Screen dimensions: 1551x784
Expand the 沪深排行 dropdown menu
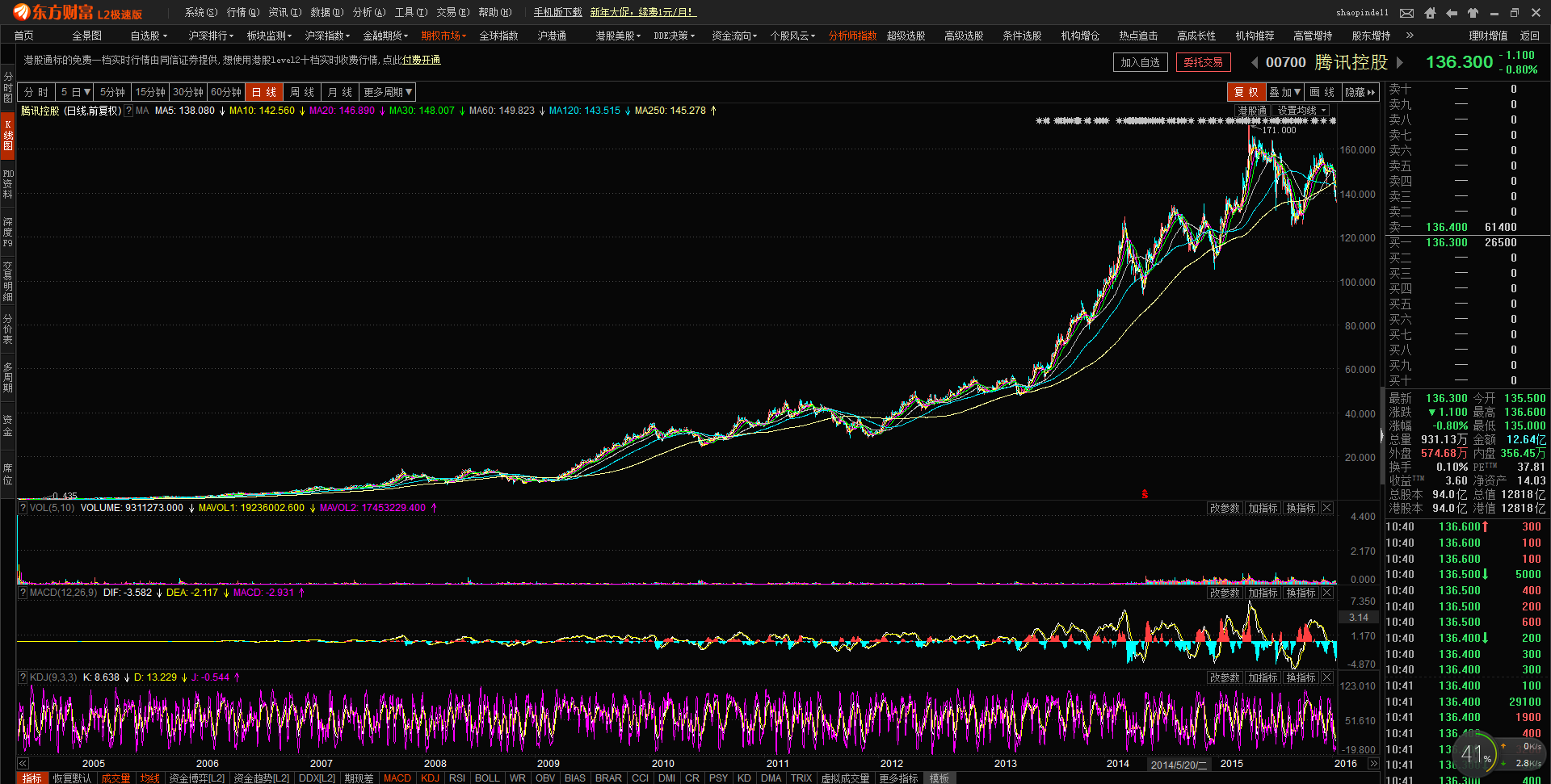tap(211, 36)
